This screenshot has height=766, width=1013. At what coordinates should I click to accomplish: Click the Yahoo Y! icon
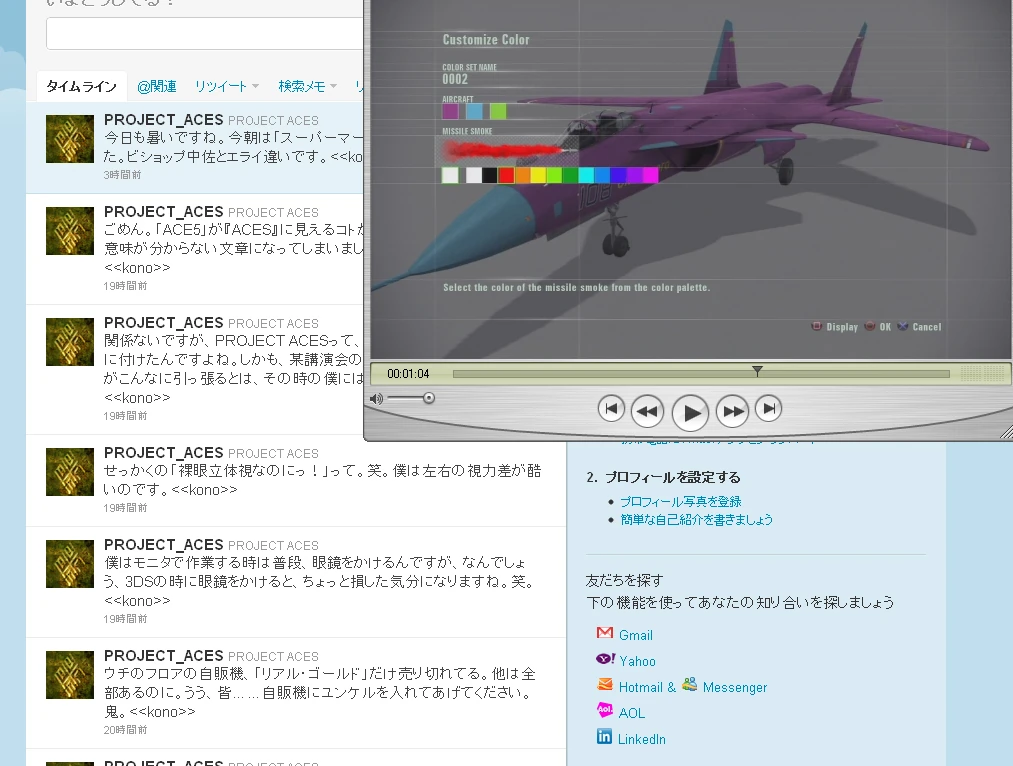pos(605,659)
